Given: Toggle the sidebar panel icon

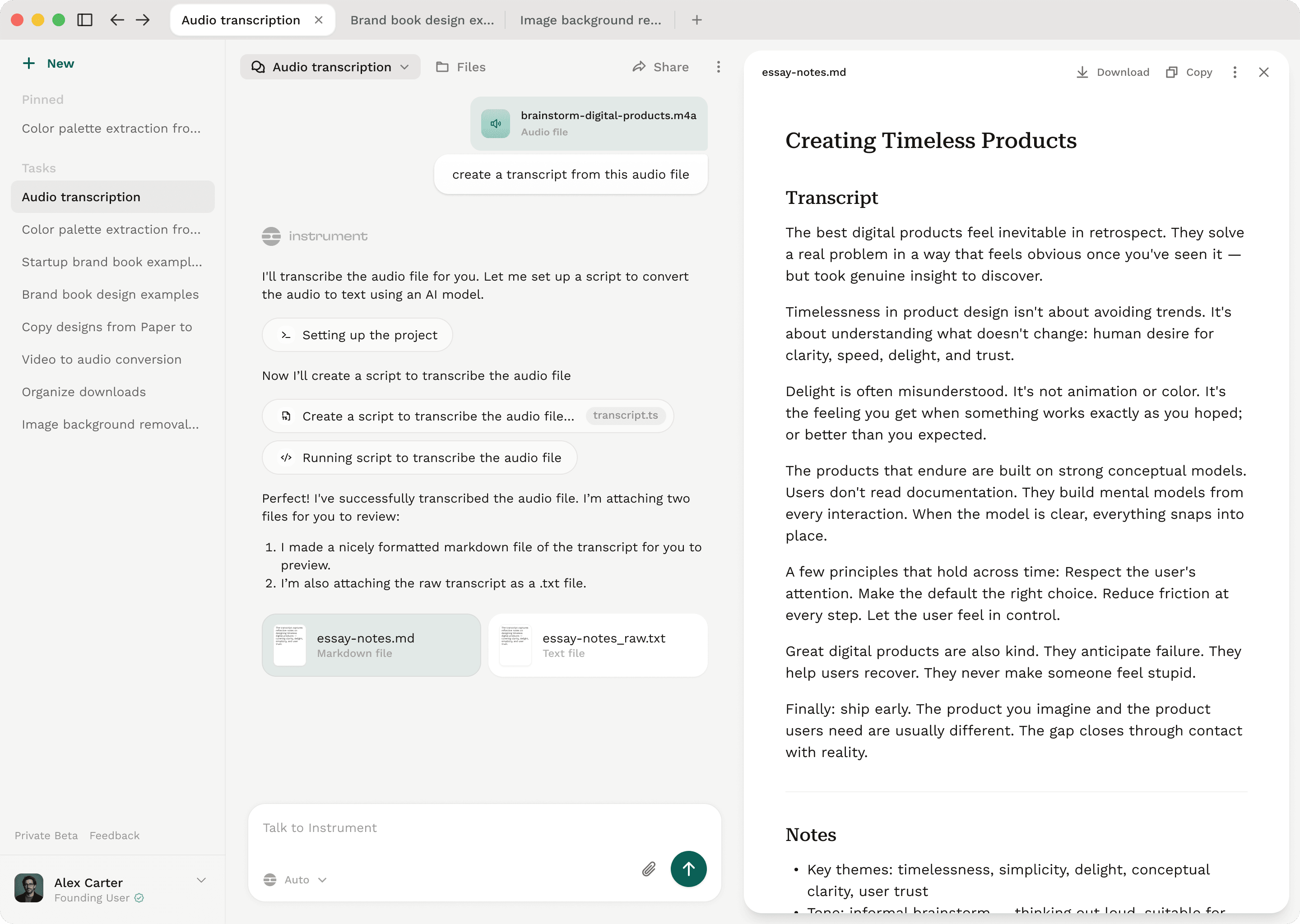Looking at the screenshot, I should [85, 20].
